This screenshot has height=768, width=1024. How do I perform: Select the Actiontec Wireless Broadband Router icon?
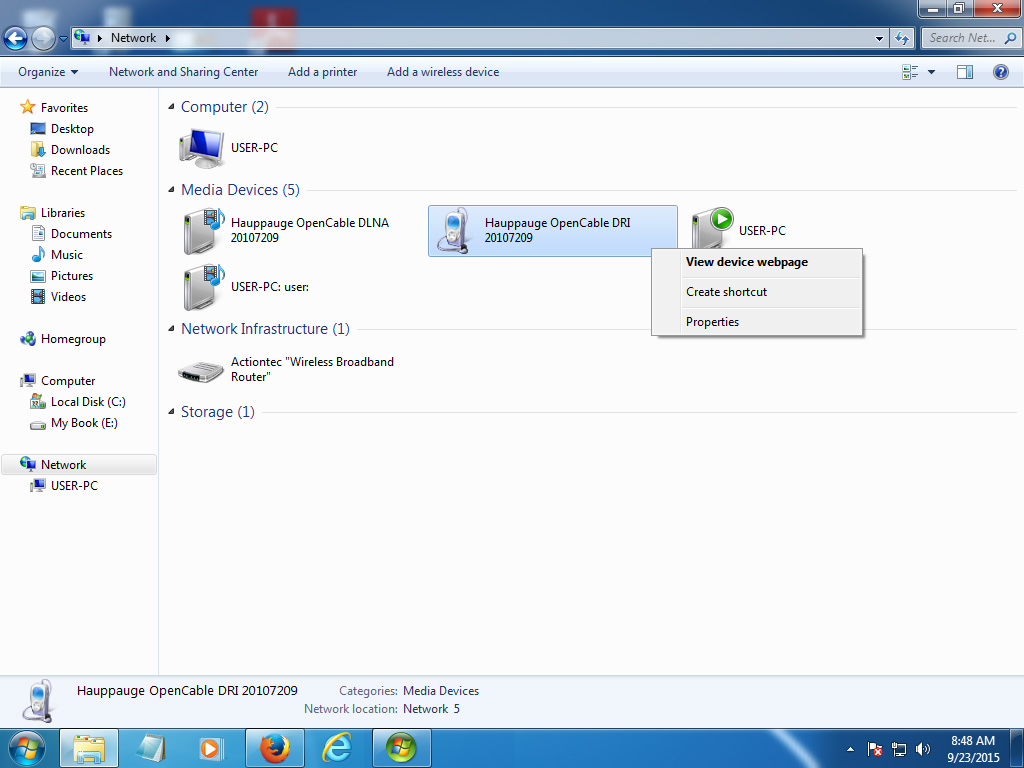[202, 370]
